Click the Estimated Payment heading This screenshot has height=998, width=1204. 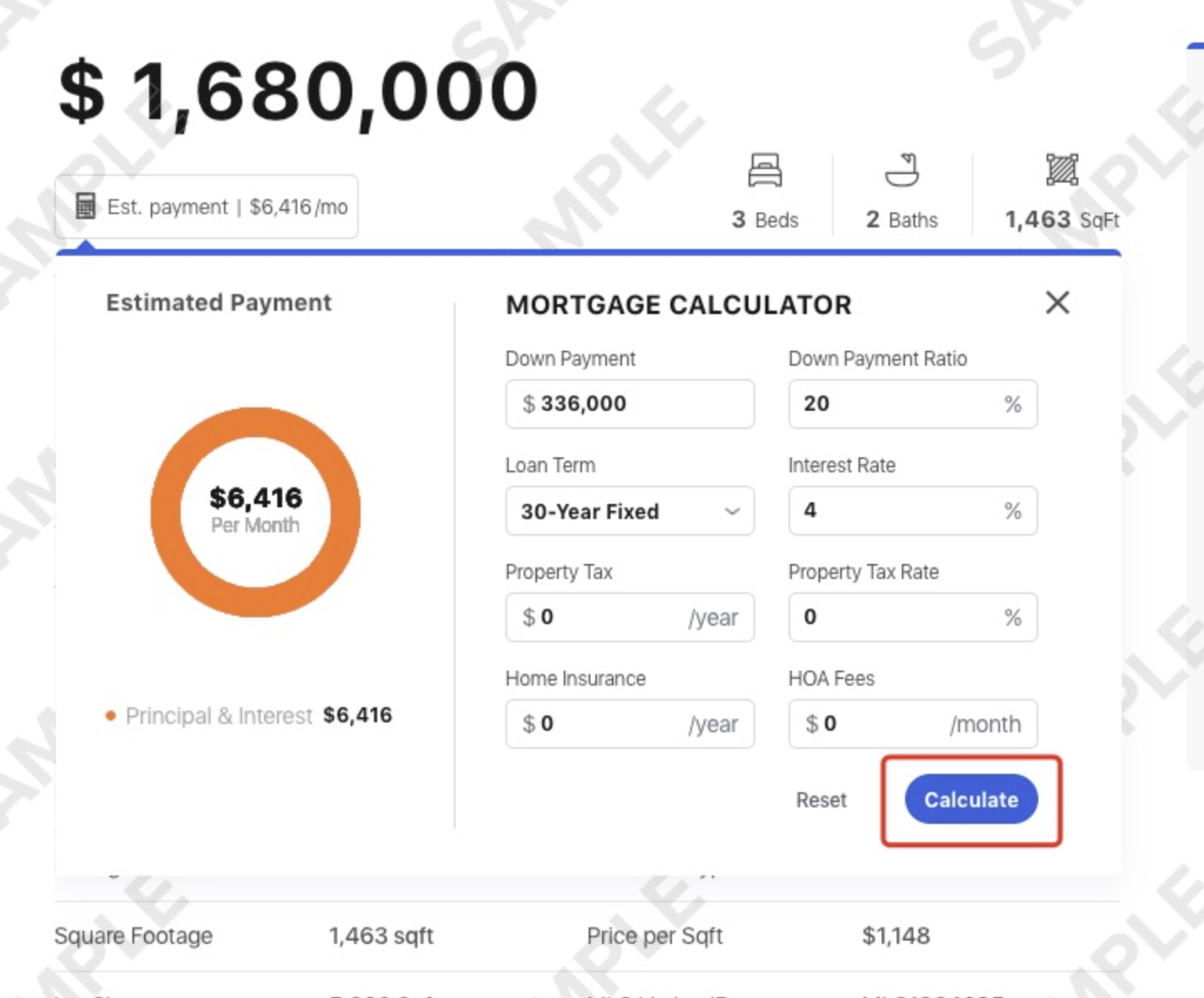coord(219,302)
